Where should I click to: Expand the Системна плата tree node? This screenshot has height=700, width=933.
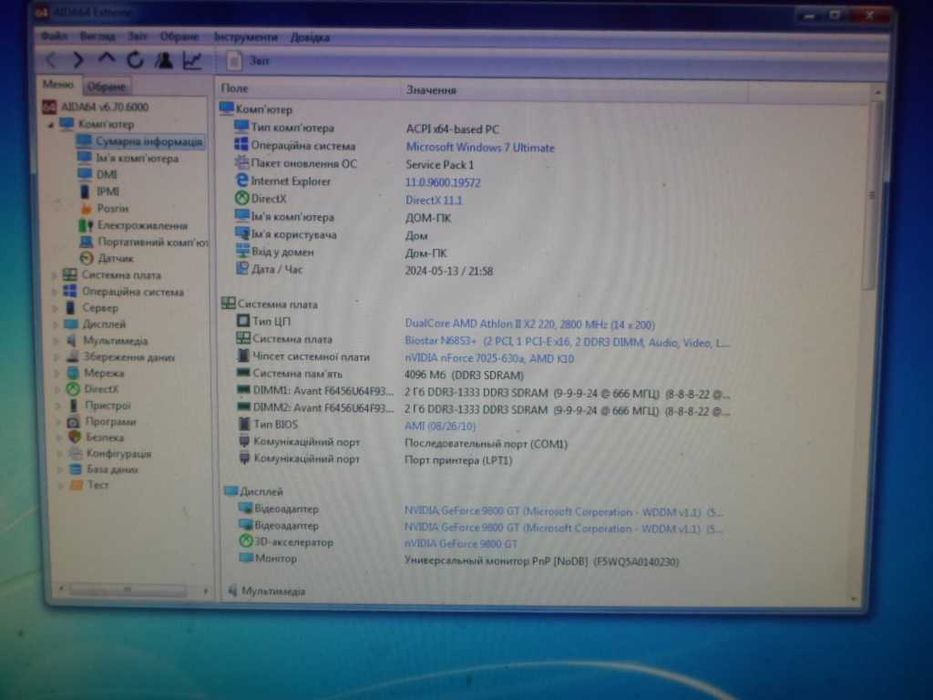[54, 275]
